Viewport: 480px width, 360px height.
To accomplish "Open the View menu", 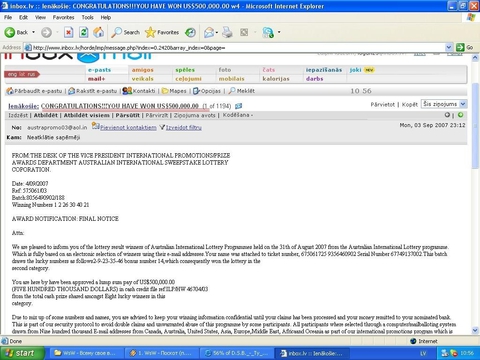I will (x=40, y=17).
